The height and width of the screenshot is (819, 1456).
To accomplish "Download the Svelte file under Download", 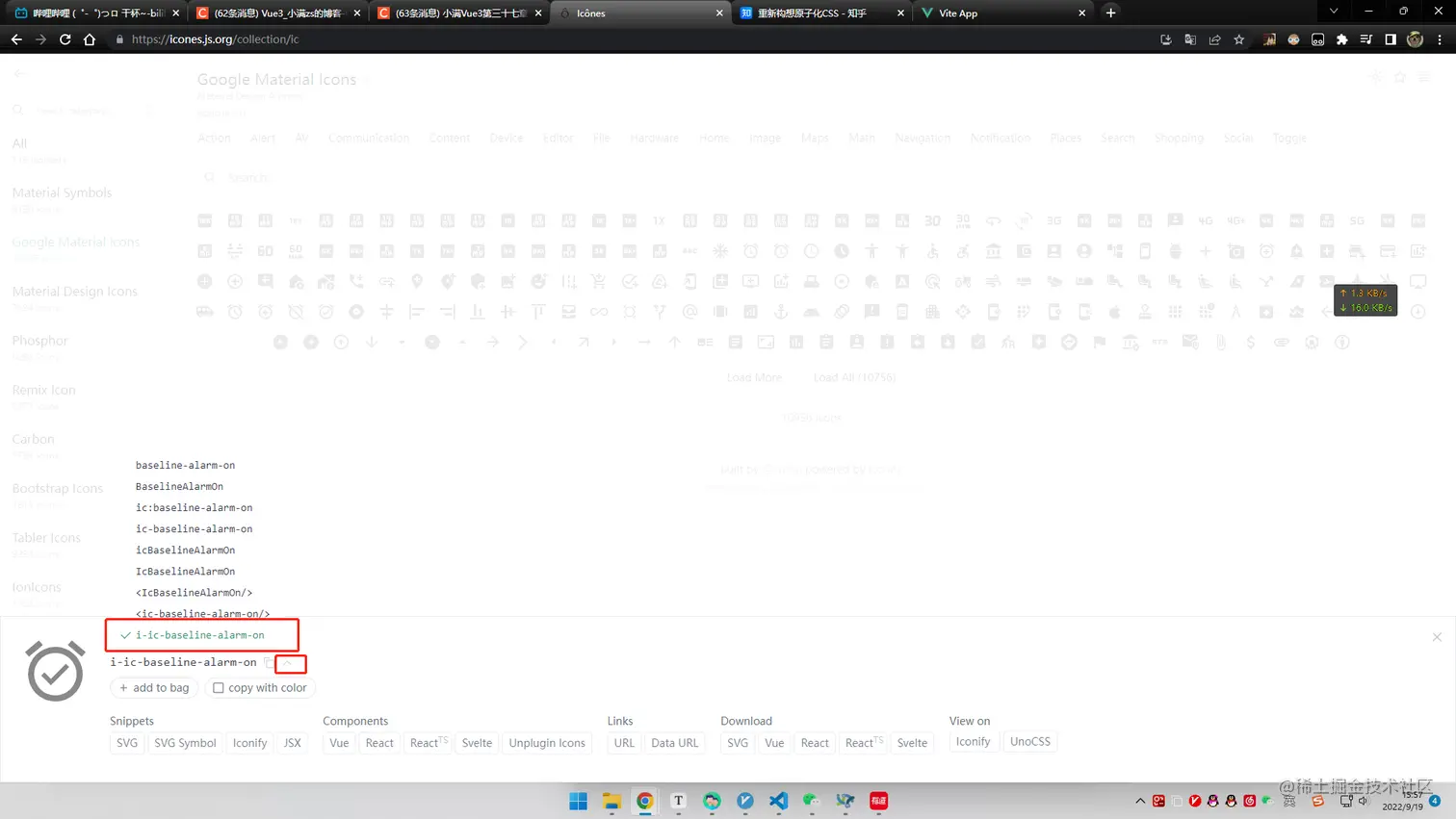I will (912, 743).
